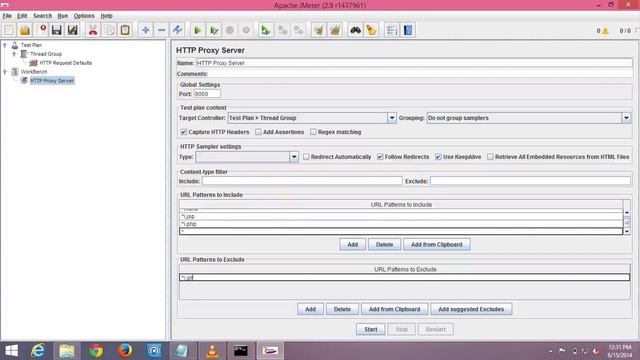Click the Reset Search icon
Screen dimensions: 640x360
371,30
